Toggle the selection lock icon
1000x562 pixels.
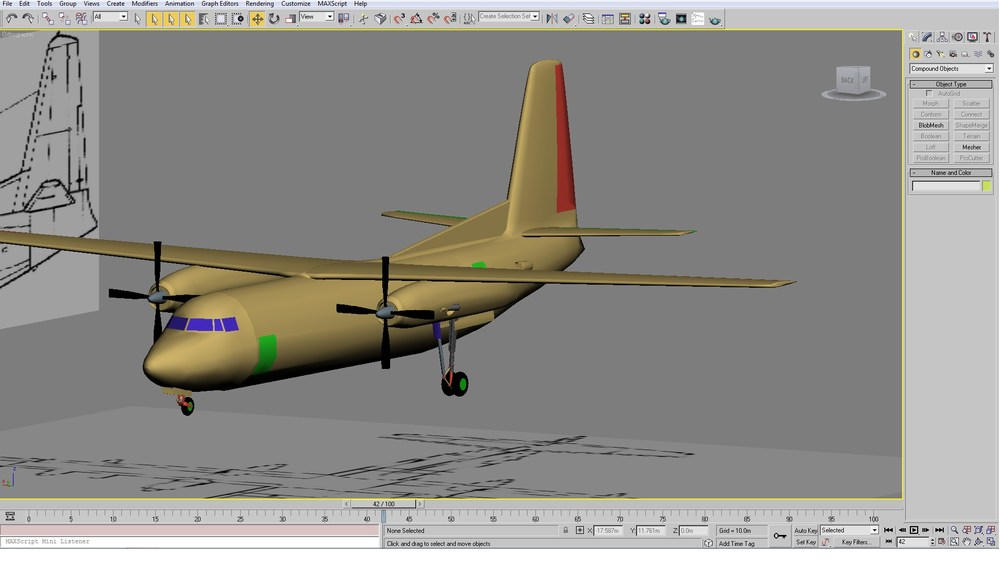[565, 530]
